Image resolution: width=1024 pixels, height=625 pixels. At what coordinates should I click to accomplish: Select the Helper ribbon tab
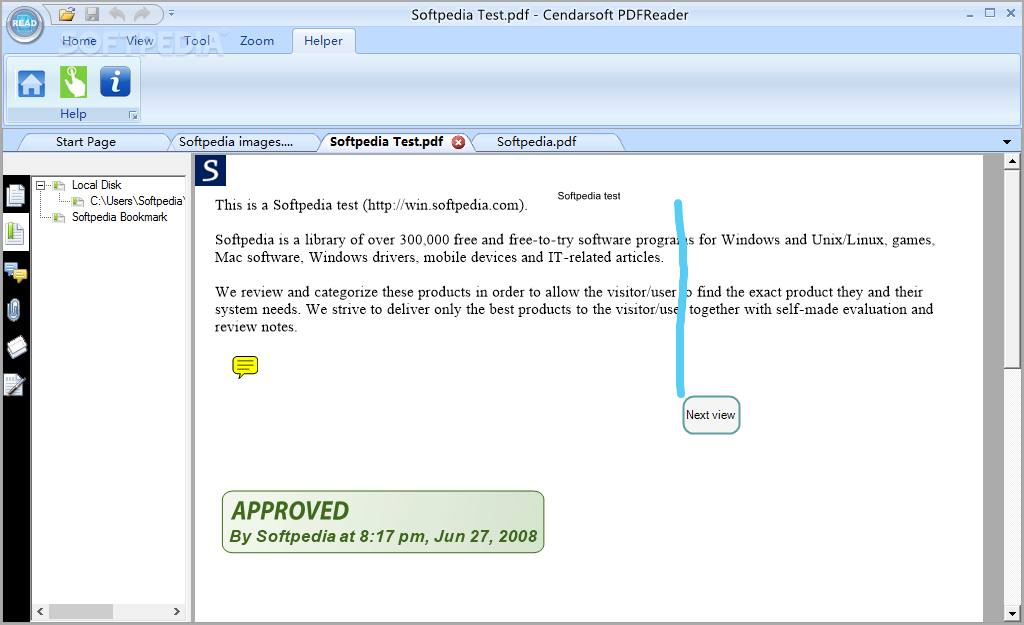click(323, 40)
